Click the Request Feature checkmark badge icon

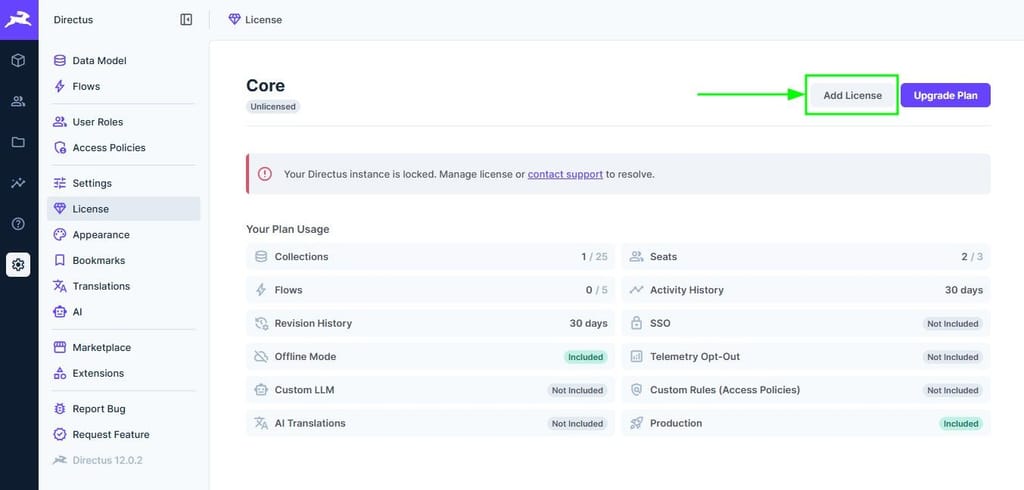59,434
